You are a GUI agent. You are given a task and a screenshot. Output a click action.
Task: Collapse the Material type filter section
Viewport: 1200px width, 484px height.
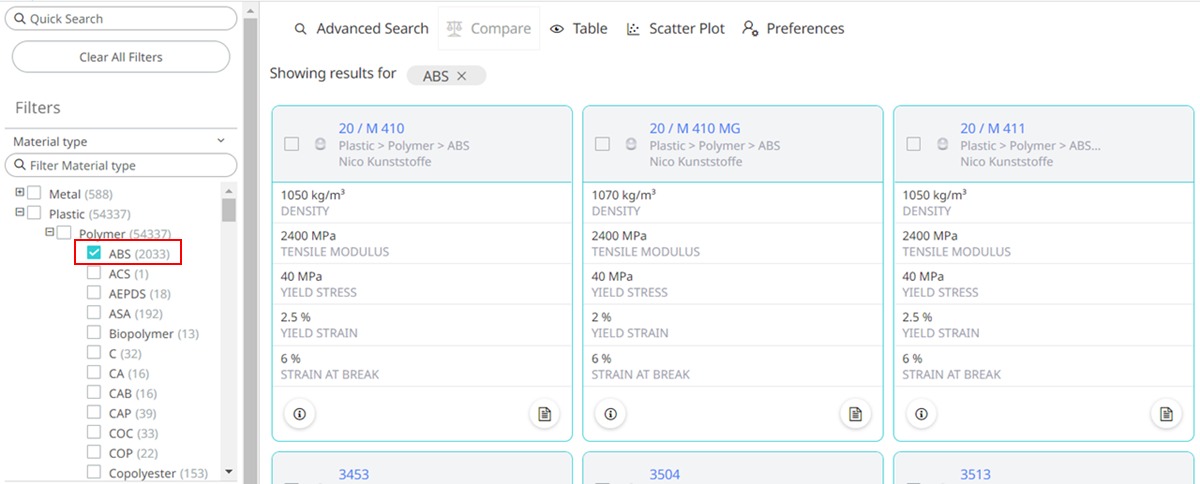point(221,142)
